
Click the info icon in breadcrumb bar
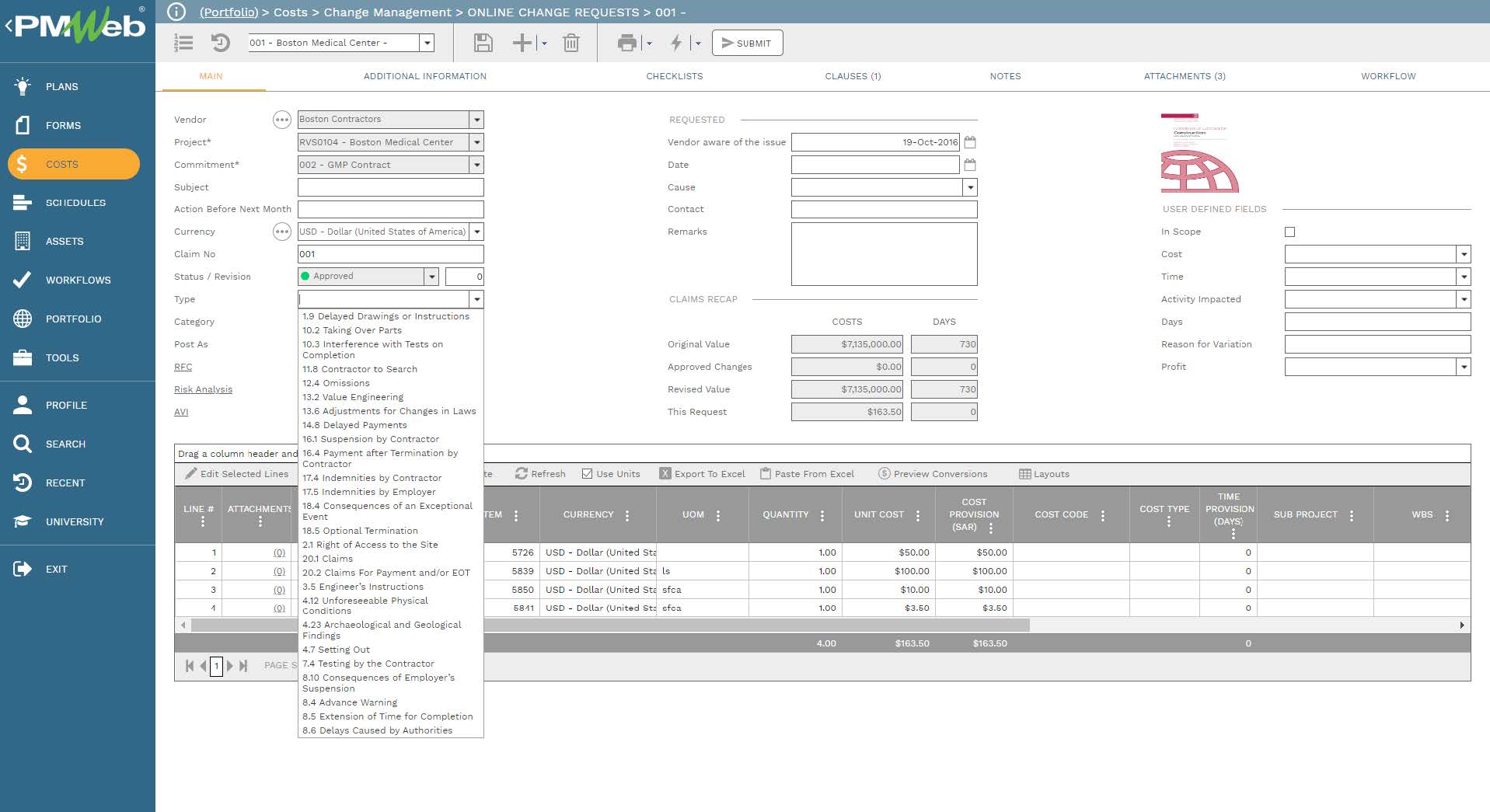click(176, 12)
